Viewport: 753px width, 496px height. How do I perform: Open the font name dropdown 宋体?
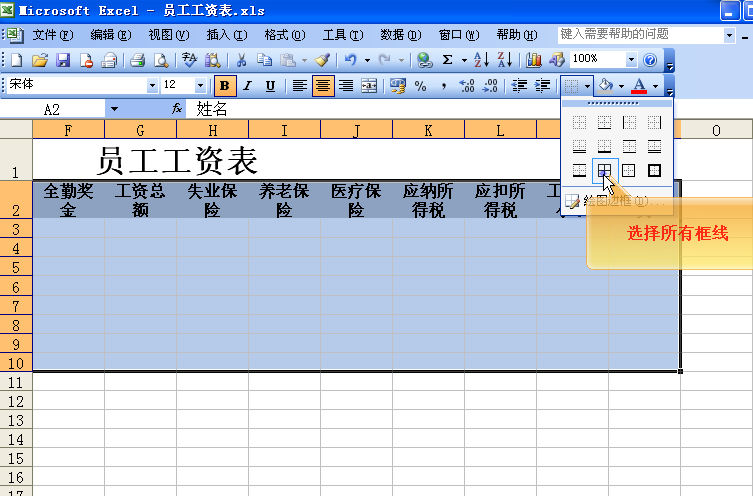click(x=152, y=86)
